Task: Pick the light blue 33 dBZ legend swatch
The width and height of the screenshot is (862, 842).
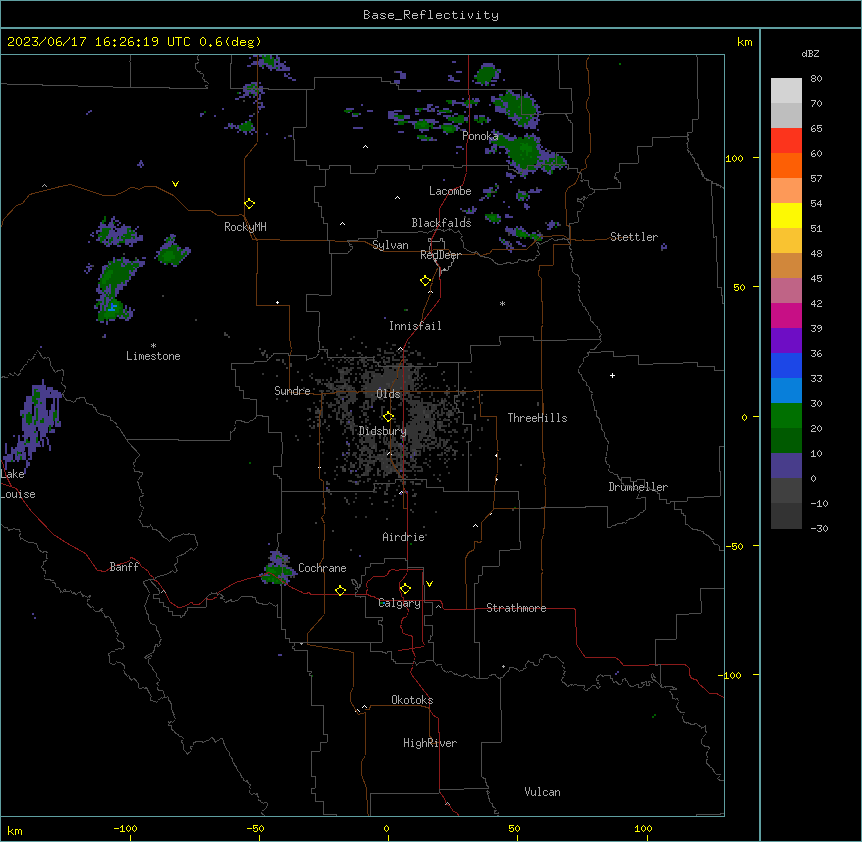Action: pos(786,391)
